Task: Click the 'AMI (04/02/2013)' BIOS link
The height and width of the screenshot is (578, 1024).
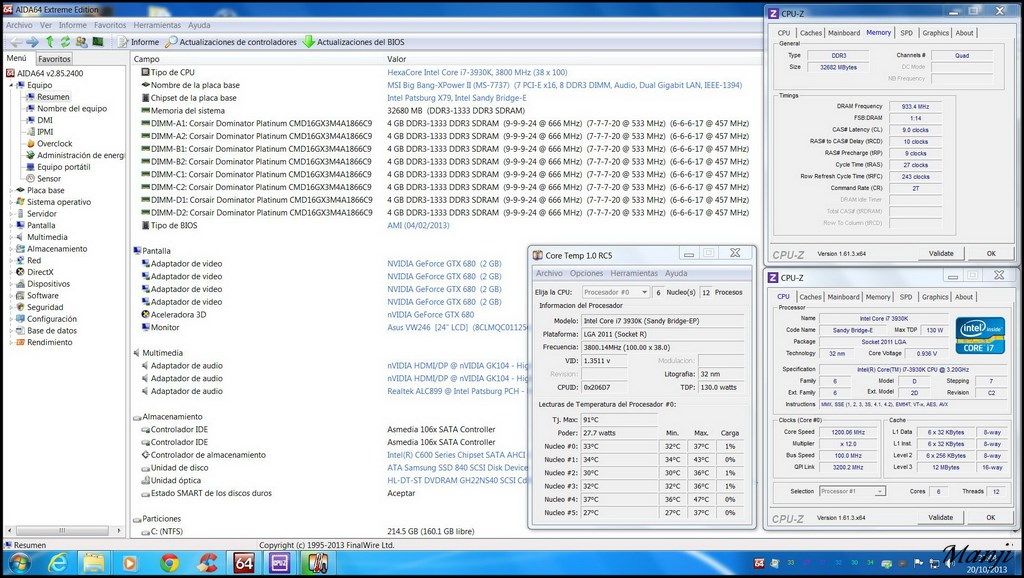Action: tap(418, 225)
